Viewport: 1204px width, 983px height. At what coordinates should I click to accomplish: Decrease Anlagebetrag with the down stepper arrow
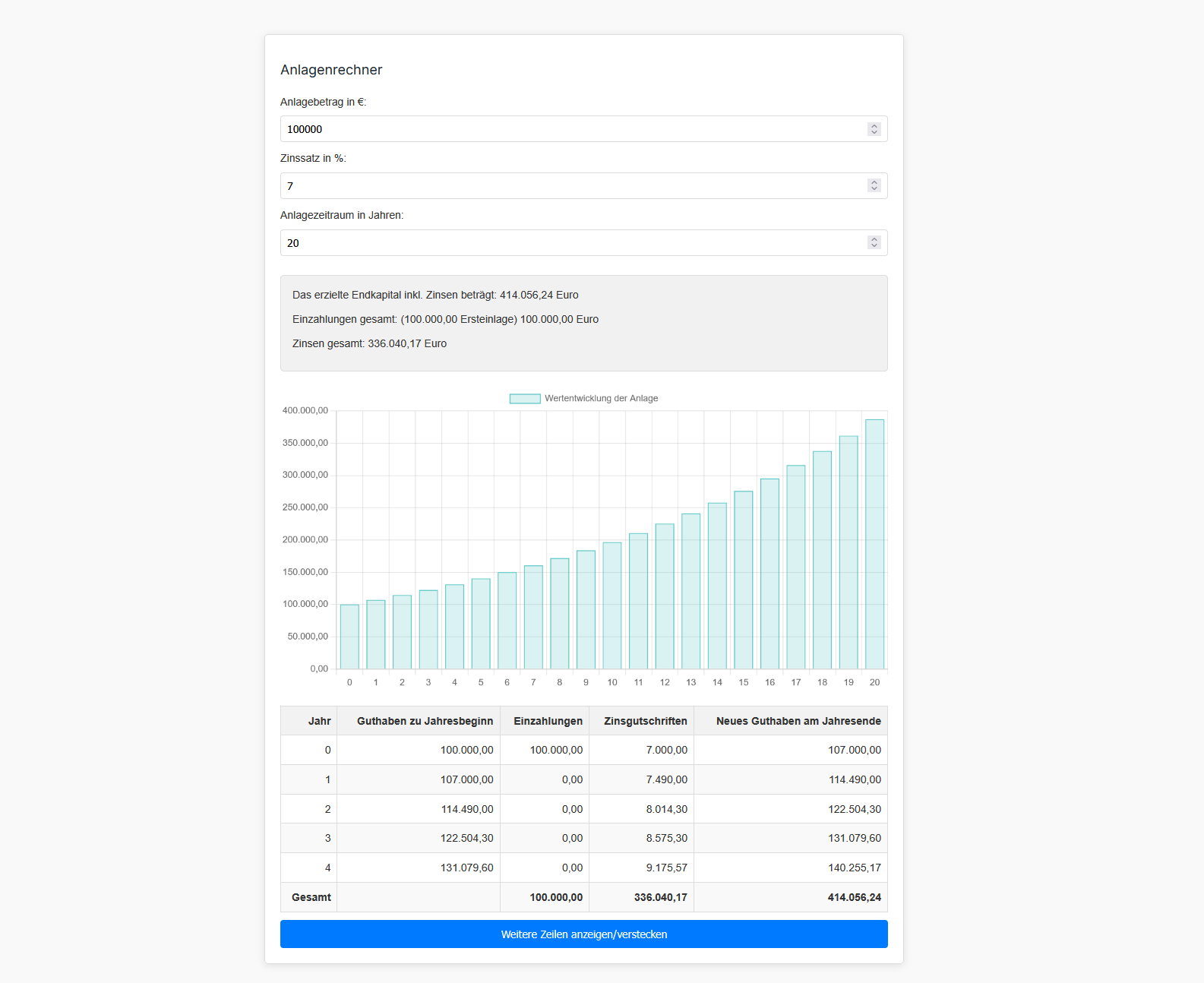pos(874,133)
